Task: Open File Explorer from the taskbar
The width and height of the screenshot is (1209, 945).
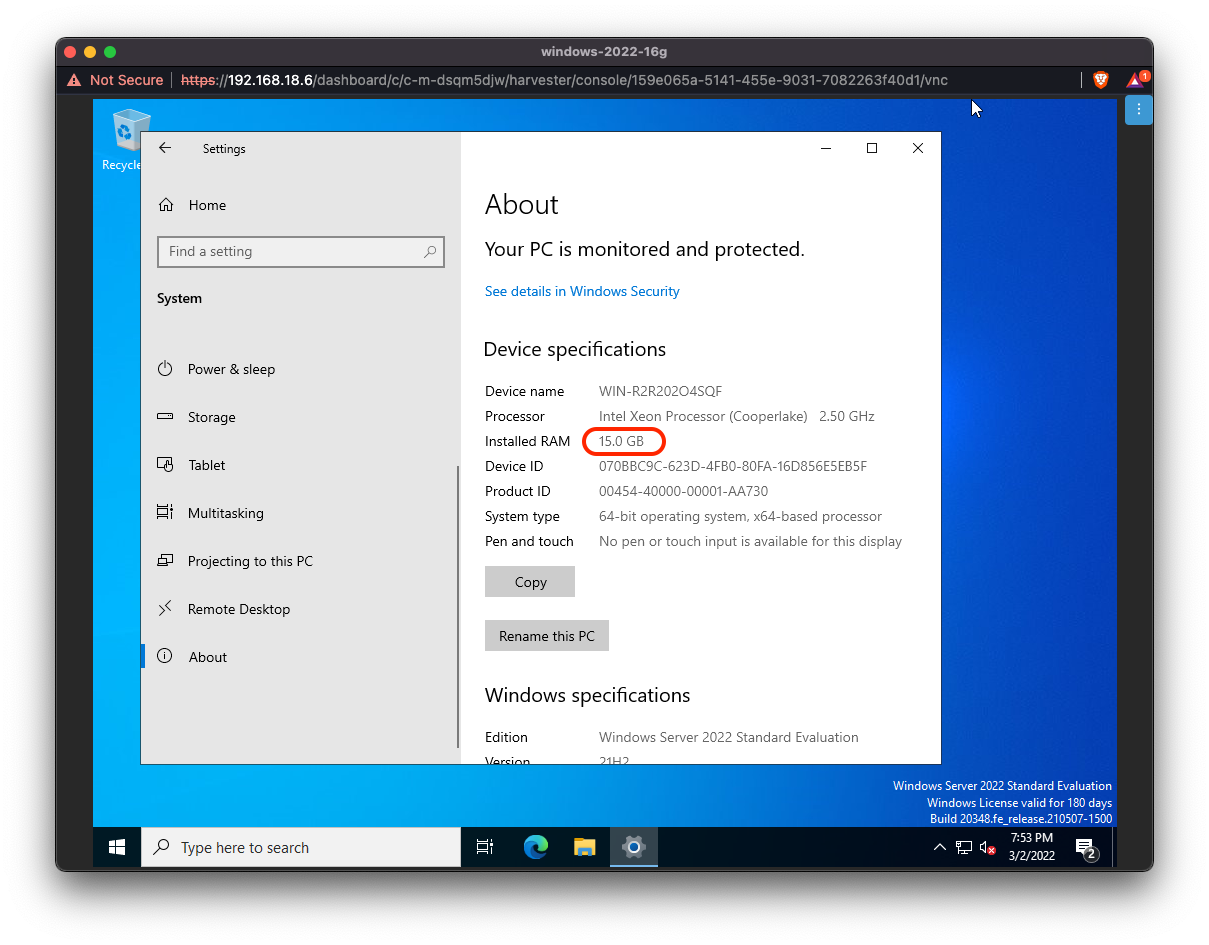Action: click(x=585, y=847)
